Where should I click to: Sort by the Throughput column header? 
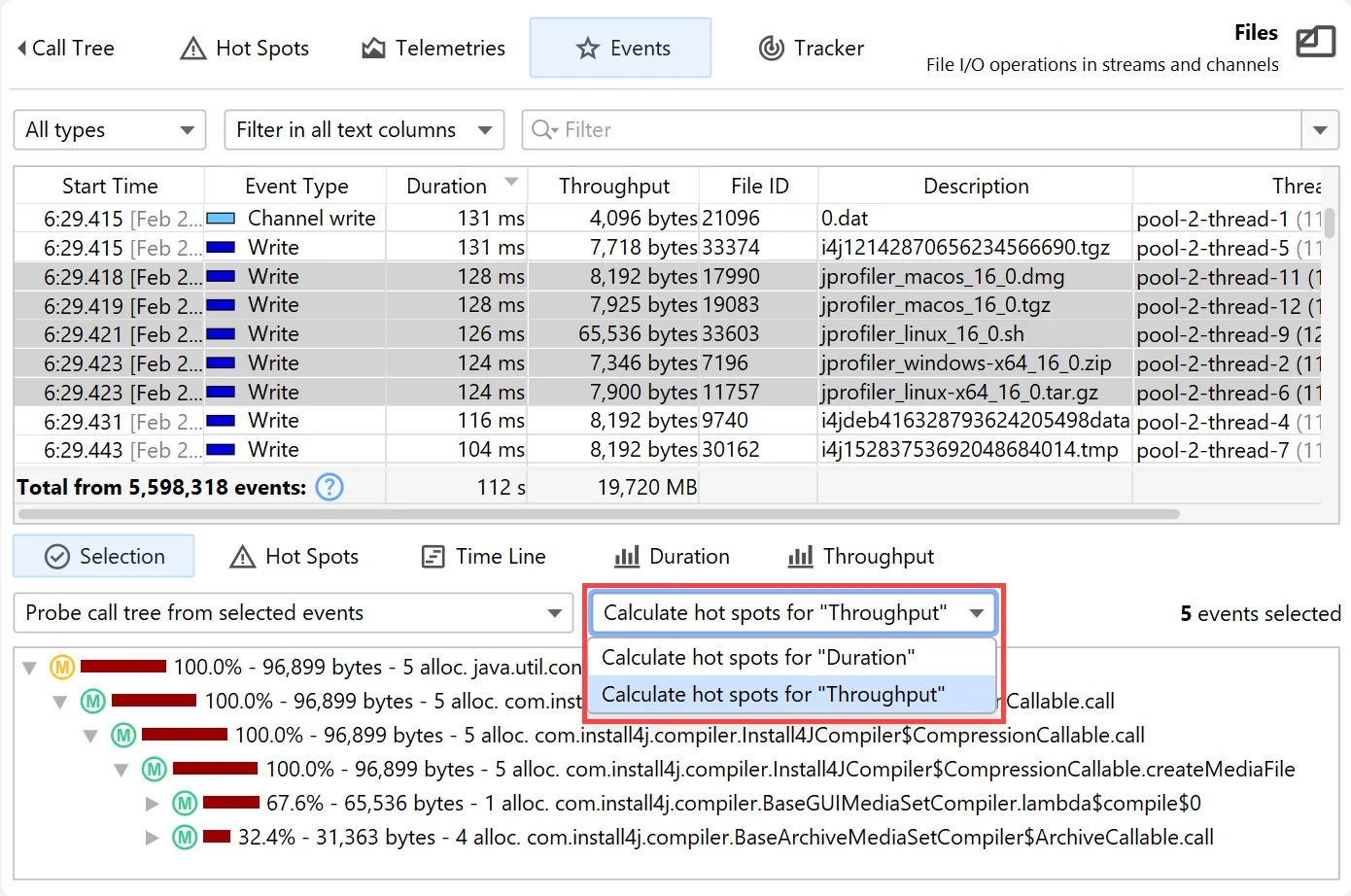pyautogui.click(x=613, y=186)
